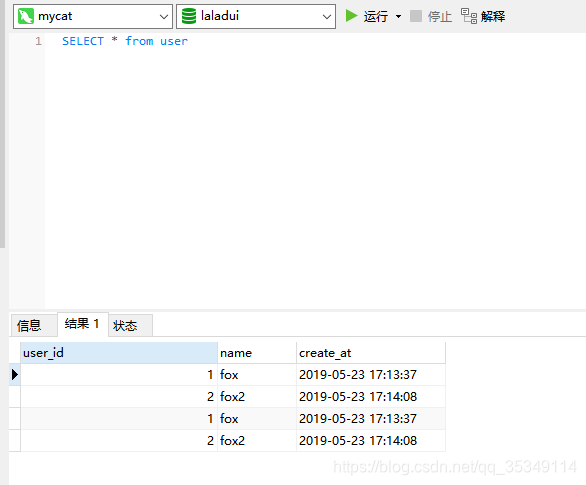This screenshot has height=485, width=586.
Task: Select user_id cell in third row
Action: pyautogui.click(x=119, y=419)
